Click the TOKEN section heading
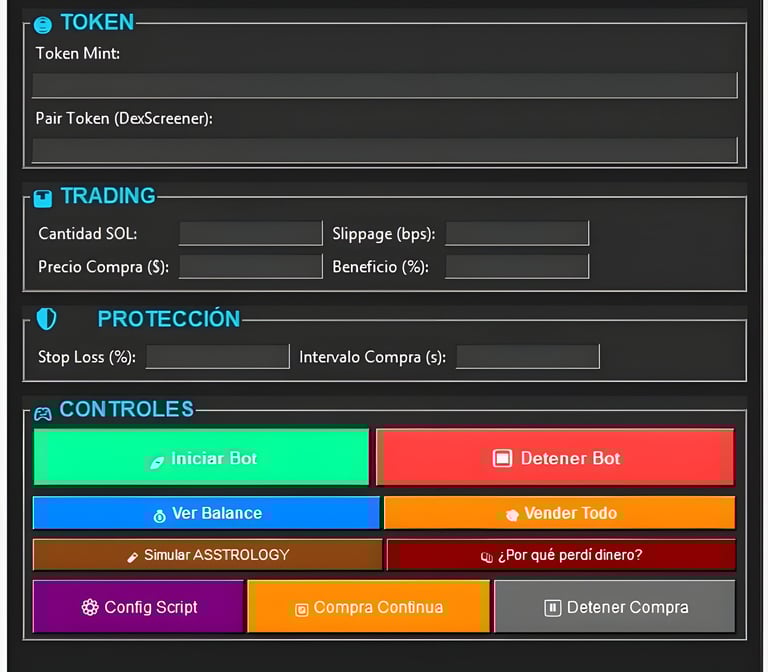 pyautogui.click(x=97, y=22)
